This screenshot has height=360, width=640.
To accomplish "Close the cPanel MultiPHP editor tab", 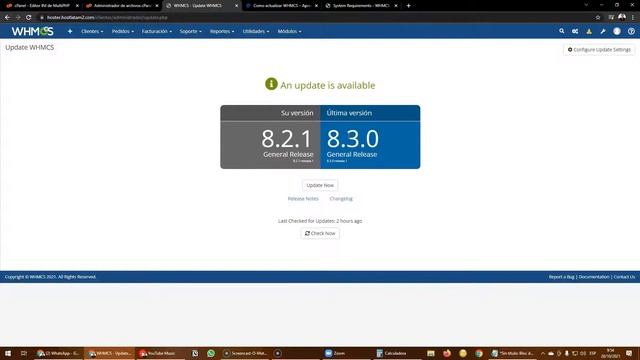I will [x=77, y=6].
